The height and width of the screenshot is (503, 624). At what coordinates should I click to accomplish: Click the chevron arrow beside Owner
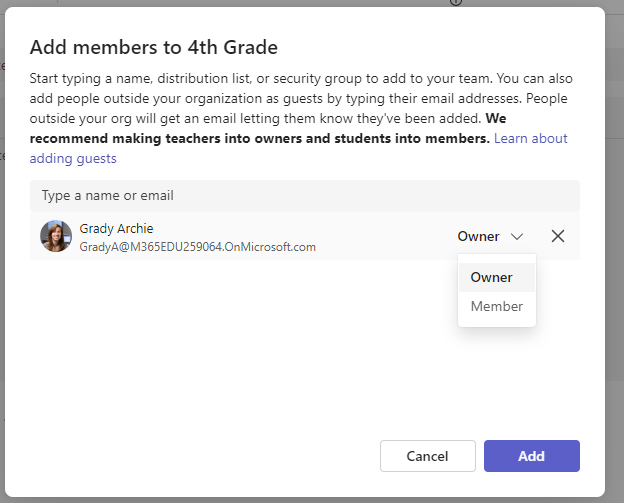[517, 237]
